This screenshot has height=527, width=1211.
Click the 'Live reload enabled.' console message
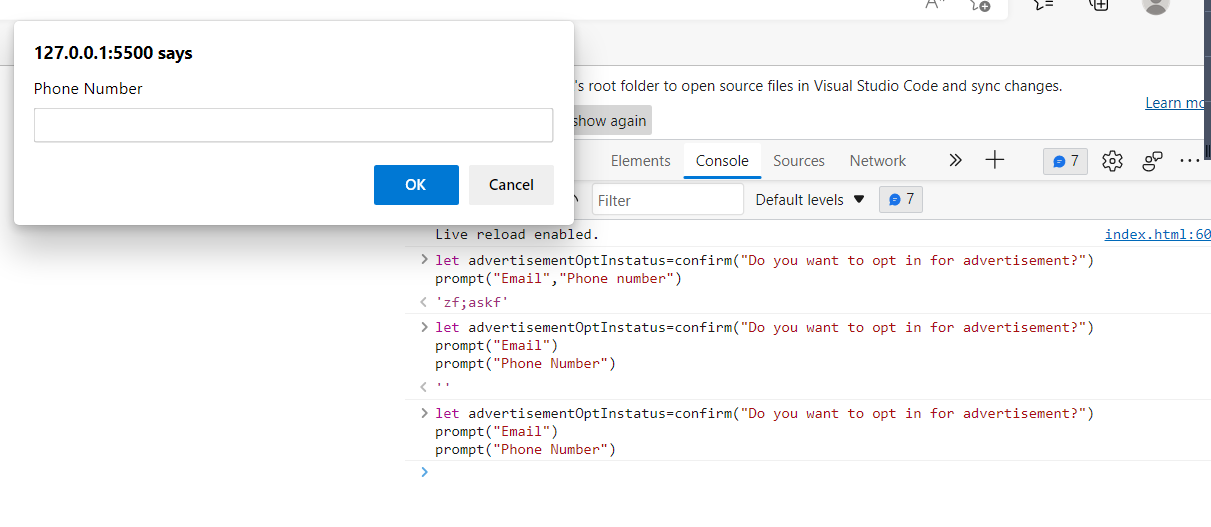tap(516, 235)
